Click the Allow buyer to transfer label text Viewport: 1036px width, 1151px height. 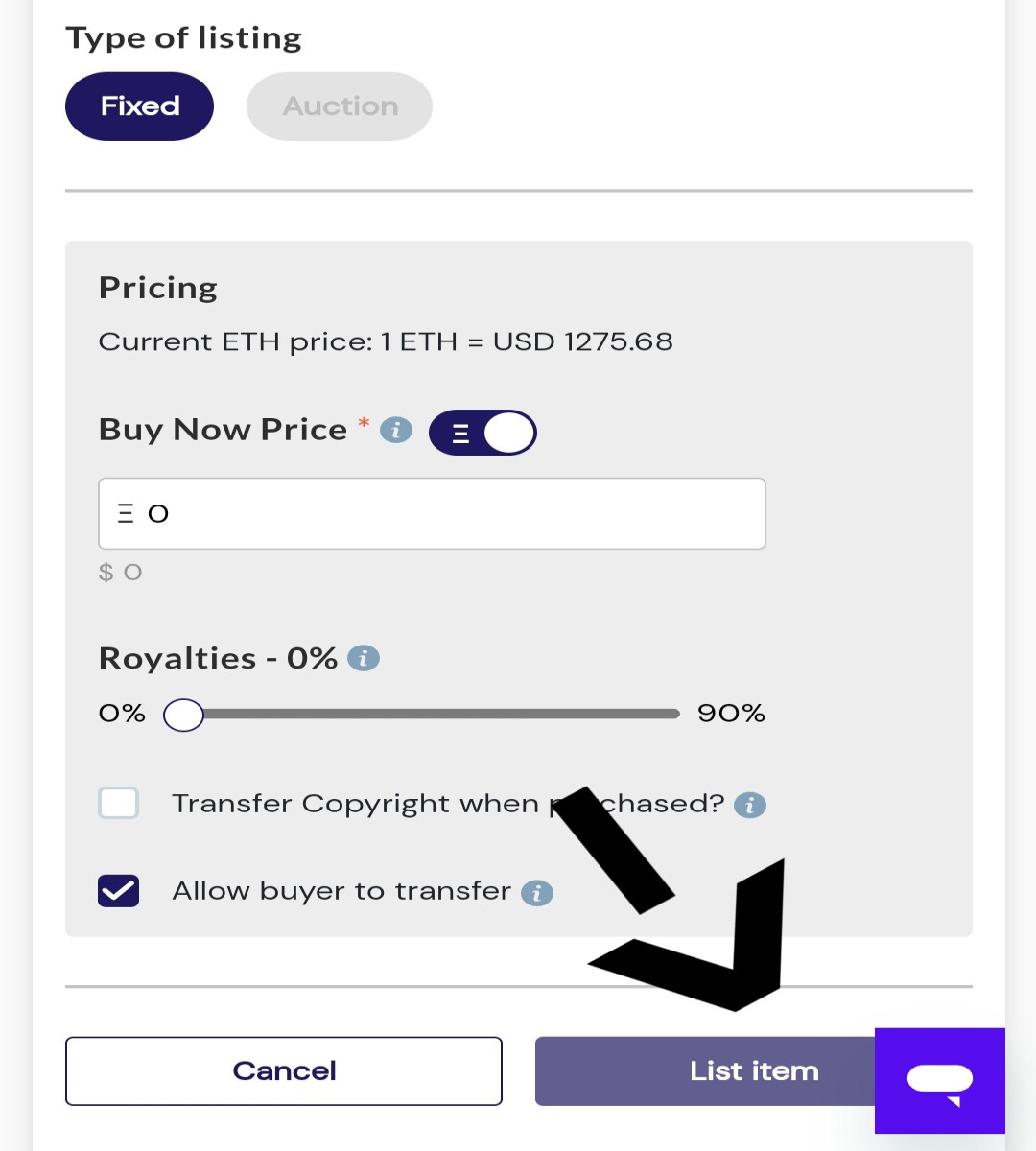coord(341,891)
